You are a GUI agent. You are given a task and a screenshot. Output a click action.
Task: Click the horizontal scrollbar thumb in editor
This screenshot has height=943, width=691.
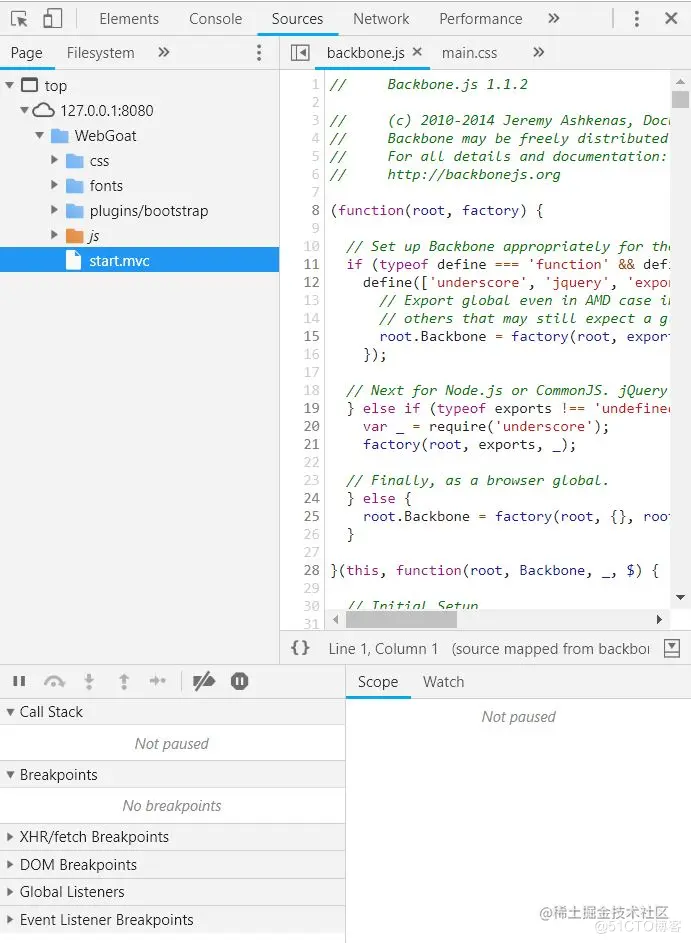coord(401,619)
